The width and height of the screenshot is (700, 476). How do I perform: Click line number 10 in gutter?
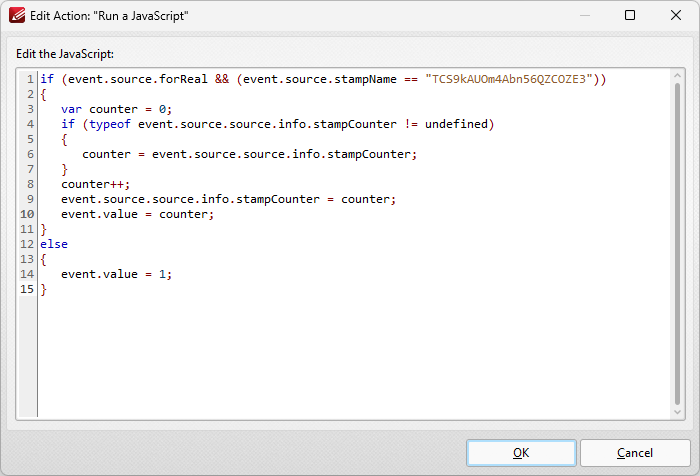coord(27,214)
